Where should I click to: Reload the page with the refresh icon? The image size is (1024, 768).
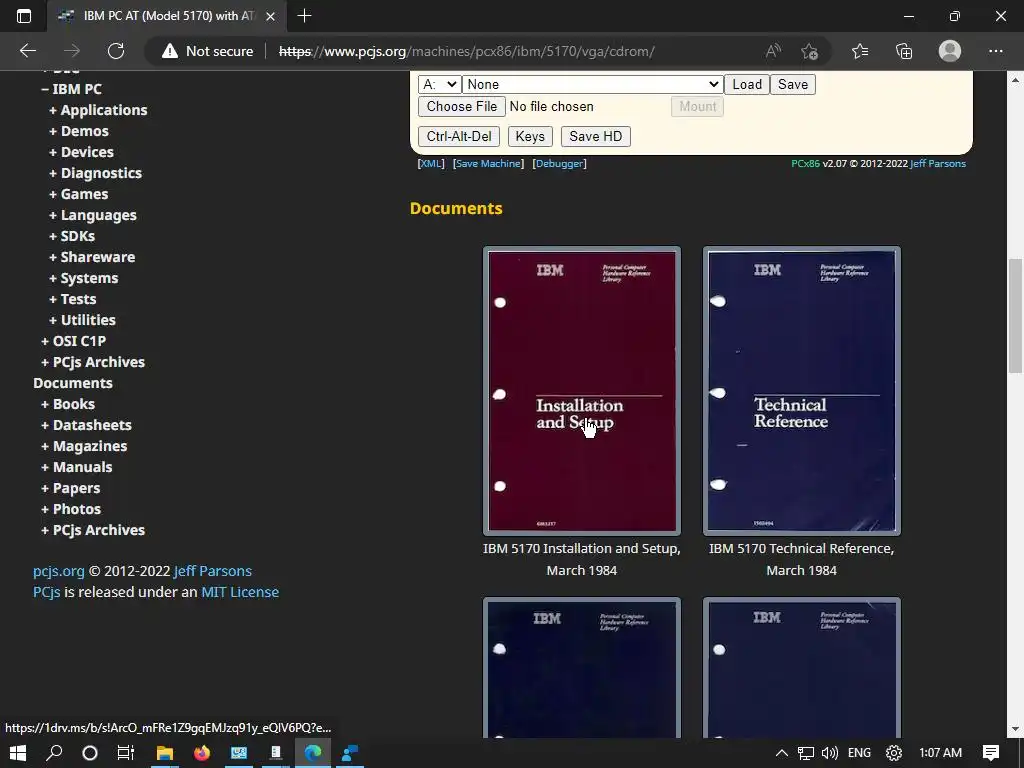116,51
